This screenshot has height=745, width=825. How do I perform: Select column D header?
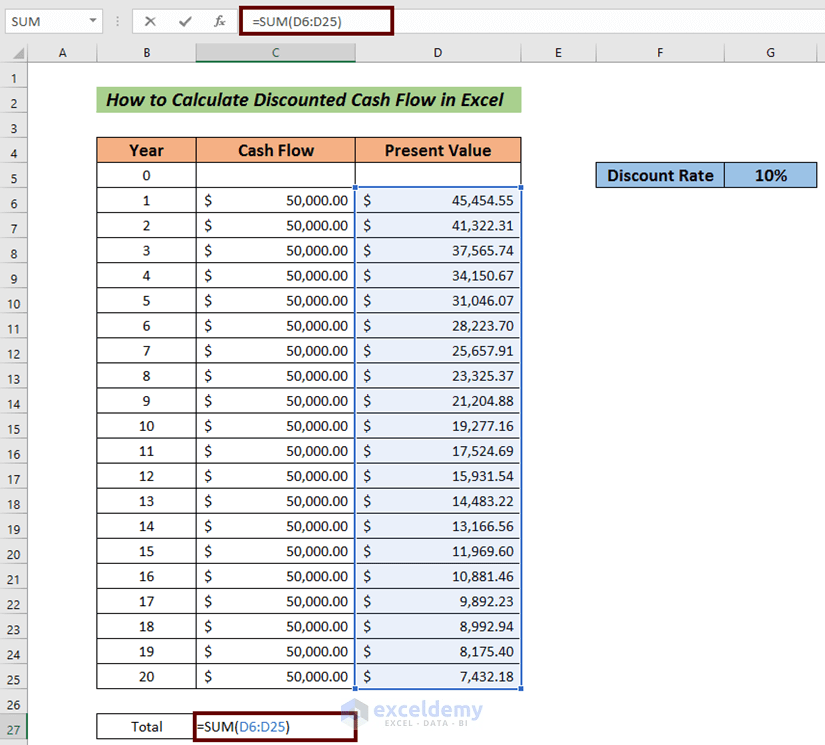pyautogui.click(x=437, y=53)
